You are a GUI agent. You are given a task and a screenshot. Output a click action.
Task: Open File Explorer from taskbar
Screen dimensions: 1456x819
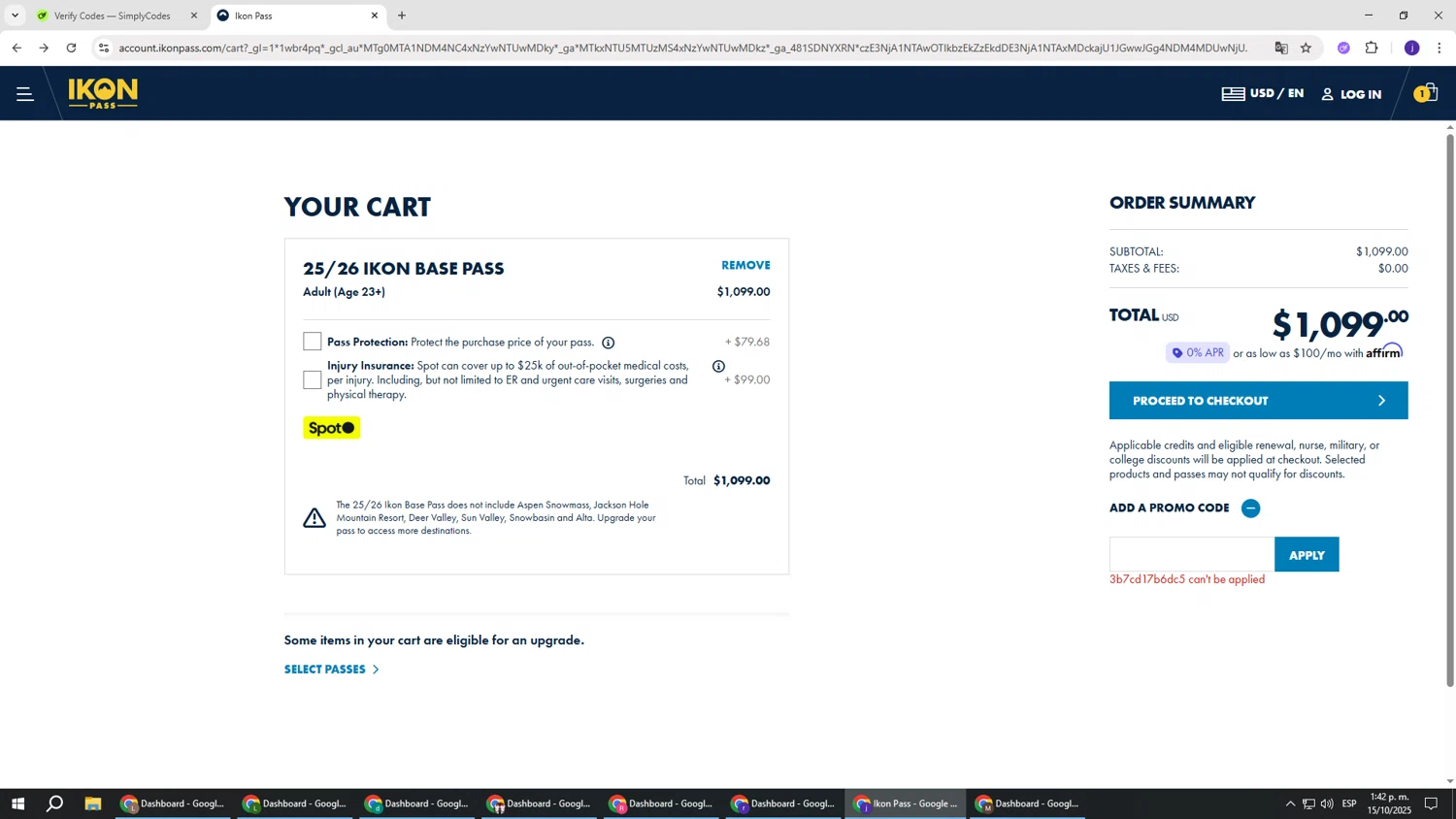[x=93, y=803]
